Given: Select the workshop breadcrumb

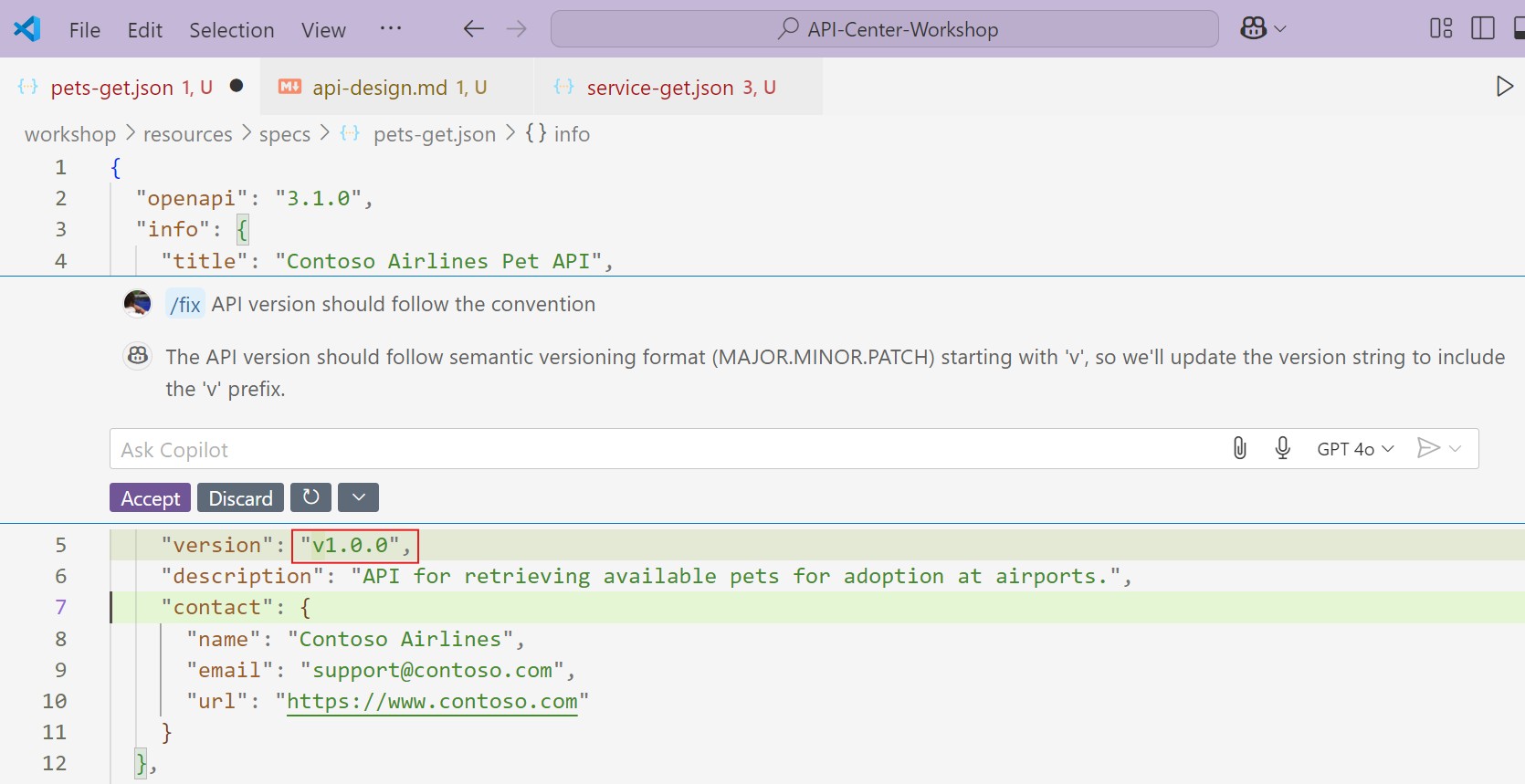Looking at the screenshot, I should pos(70,134).
